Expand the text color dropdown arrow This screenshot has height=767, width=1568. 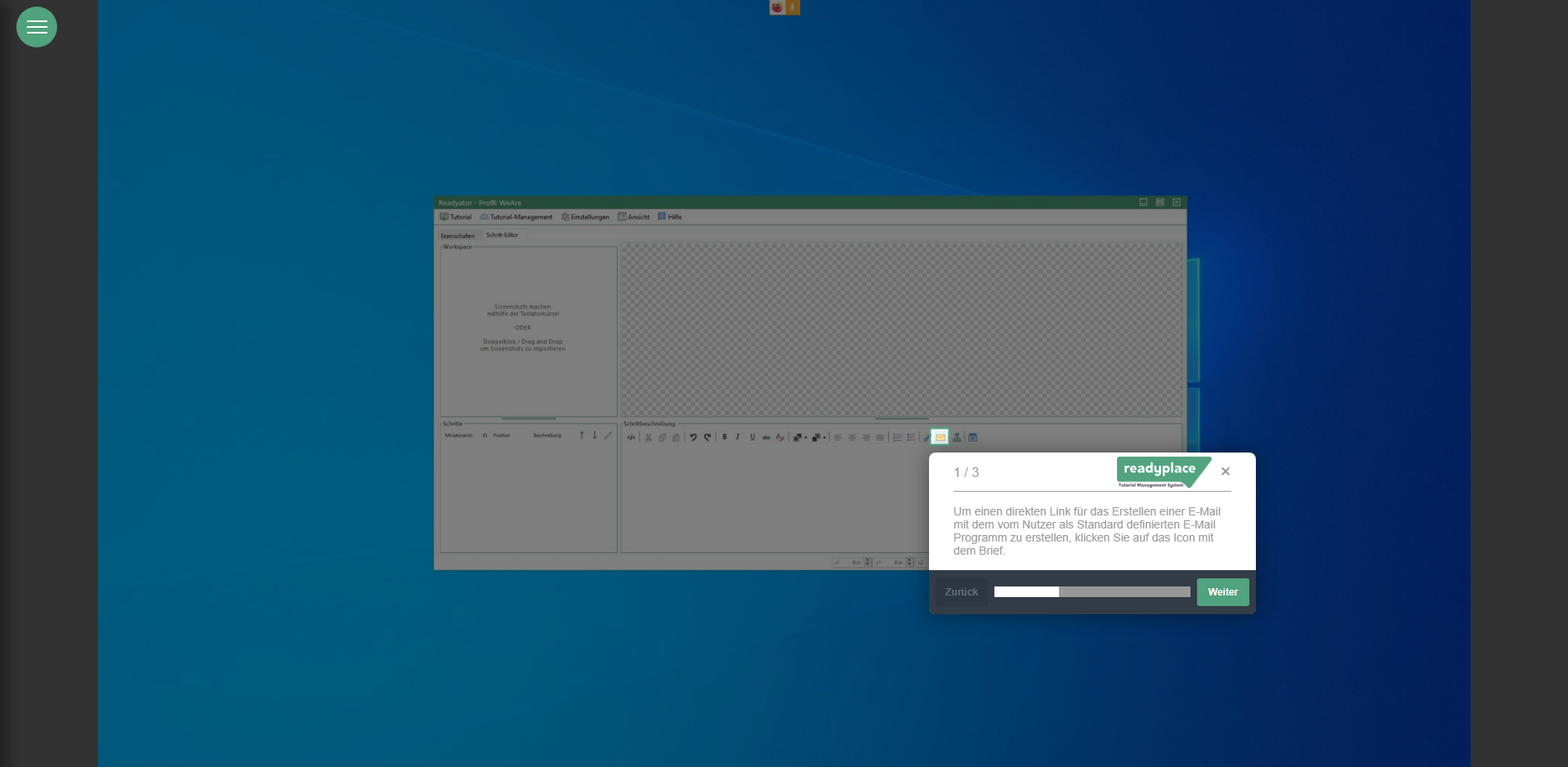pyautogui.click(x=806, y=438)
